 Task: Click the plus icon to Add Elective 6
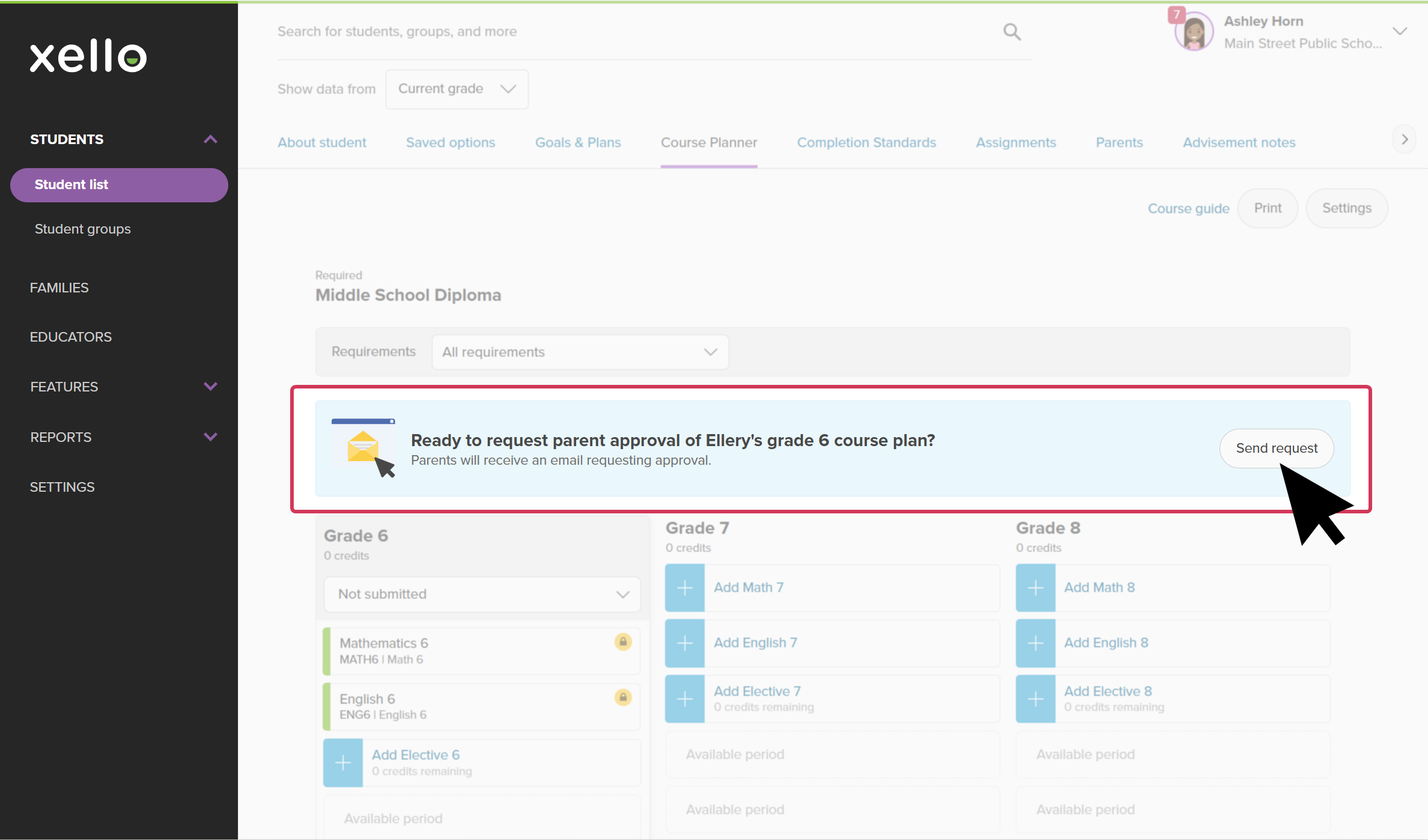click(x=343, y=763)
